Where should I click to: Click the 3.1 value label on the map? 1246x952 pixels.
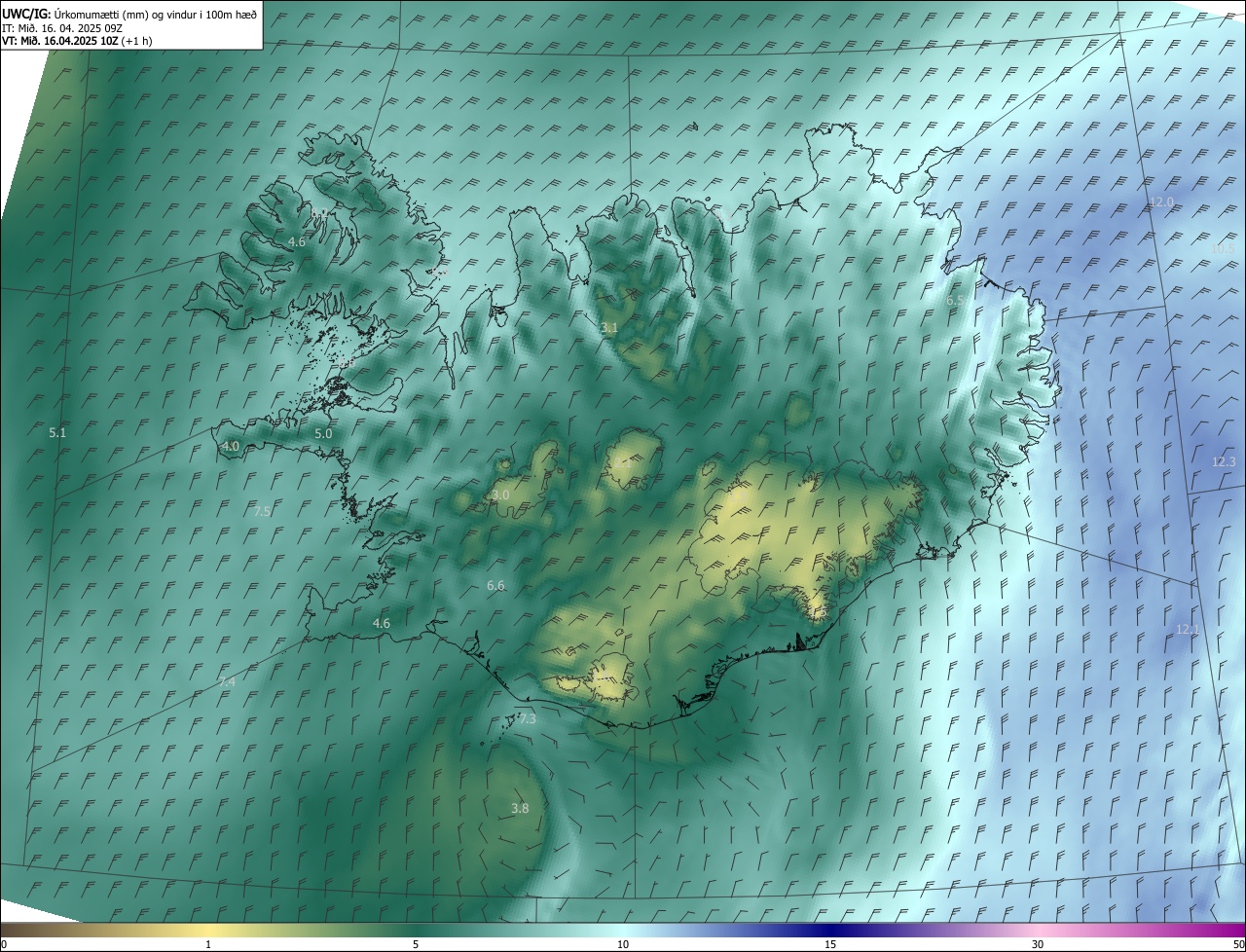point(609,328)
